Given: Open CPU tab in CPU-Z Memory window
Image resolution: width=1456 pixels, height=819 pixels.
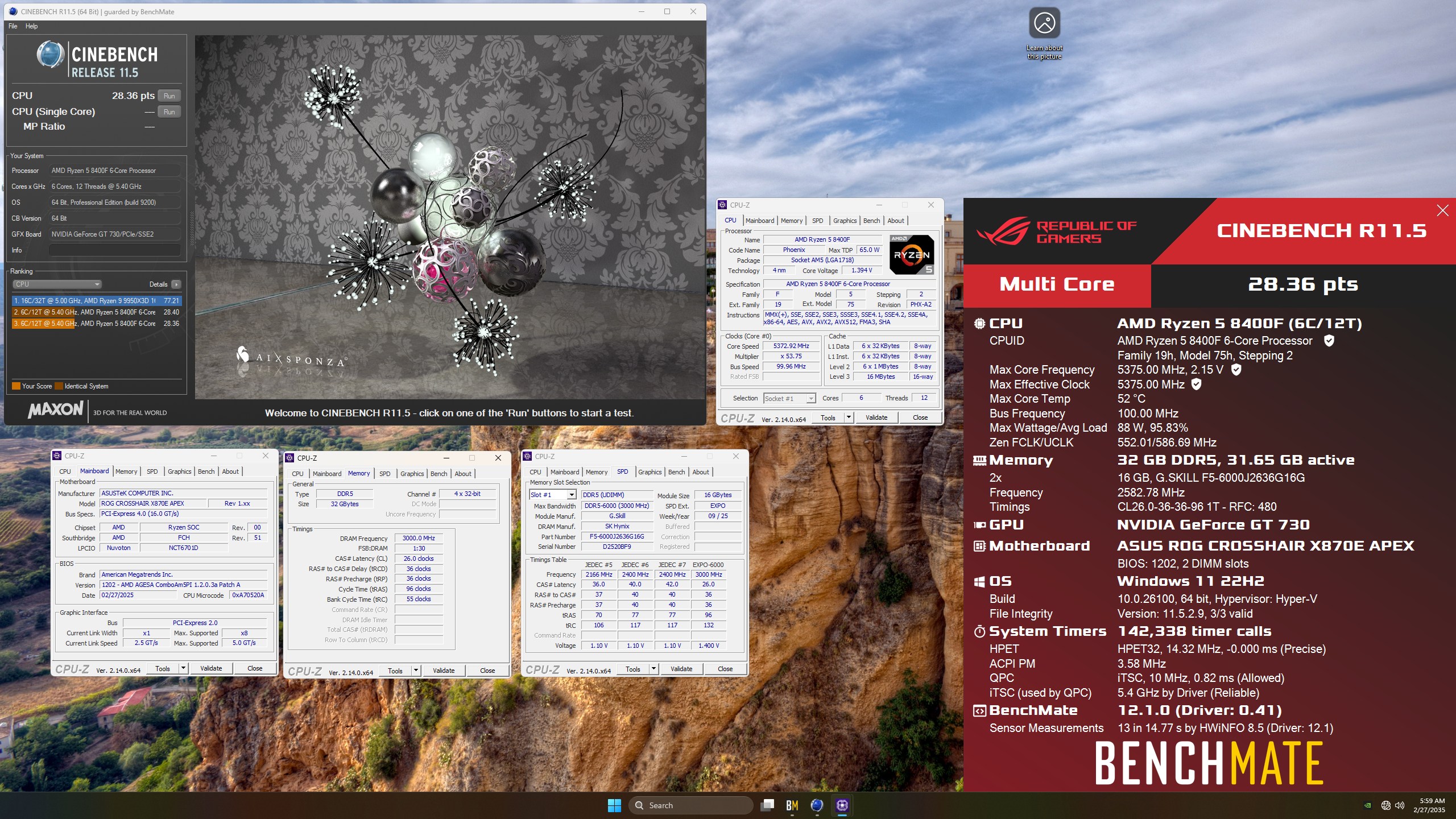Looking at the screenshot, I should (297, 474).
